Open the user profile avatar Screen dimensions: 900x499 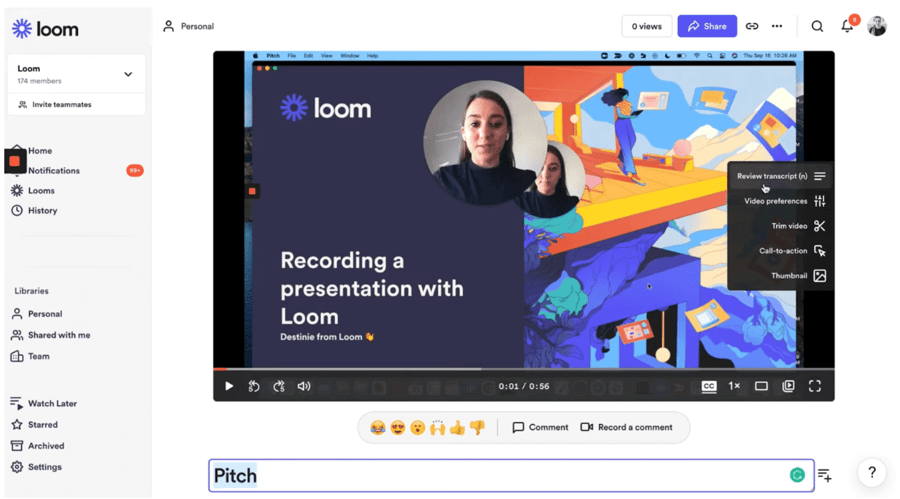click(x=877, y=26)
